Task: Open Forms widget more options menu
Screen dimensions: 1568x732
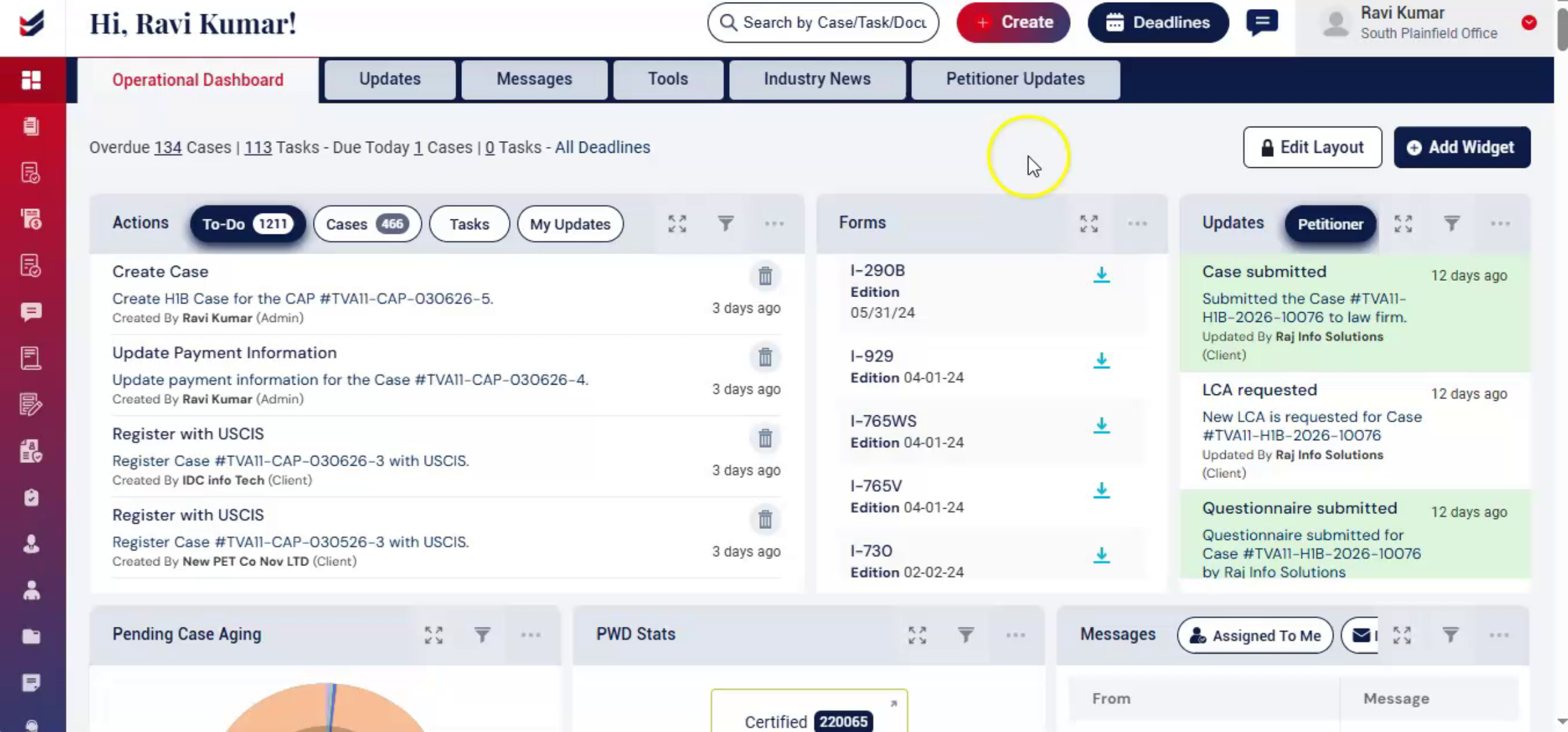Action: pos(1137,224)
